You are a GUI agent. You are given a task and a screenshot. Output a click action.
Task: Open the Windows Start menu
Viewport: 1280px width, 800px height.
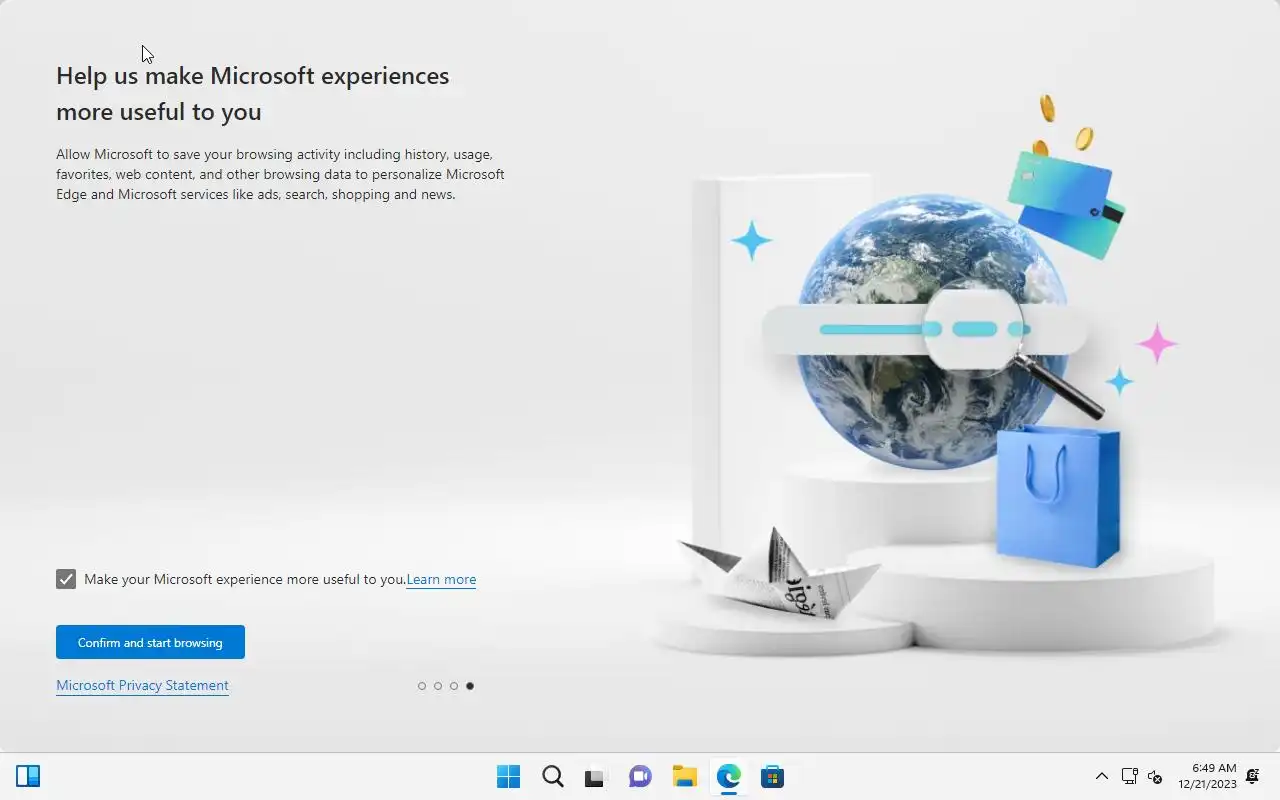click(x=508, y=776)
